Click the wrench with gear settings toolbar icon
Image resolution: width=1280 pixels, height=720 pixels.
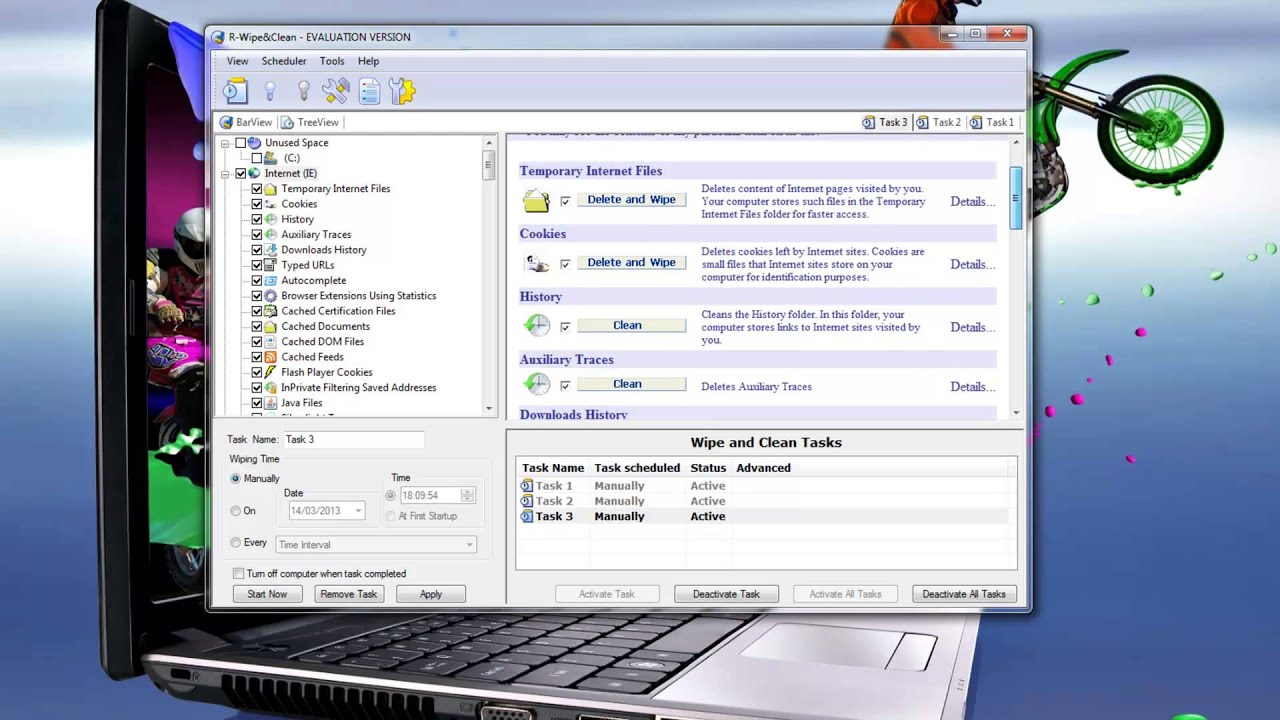402,91
